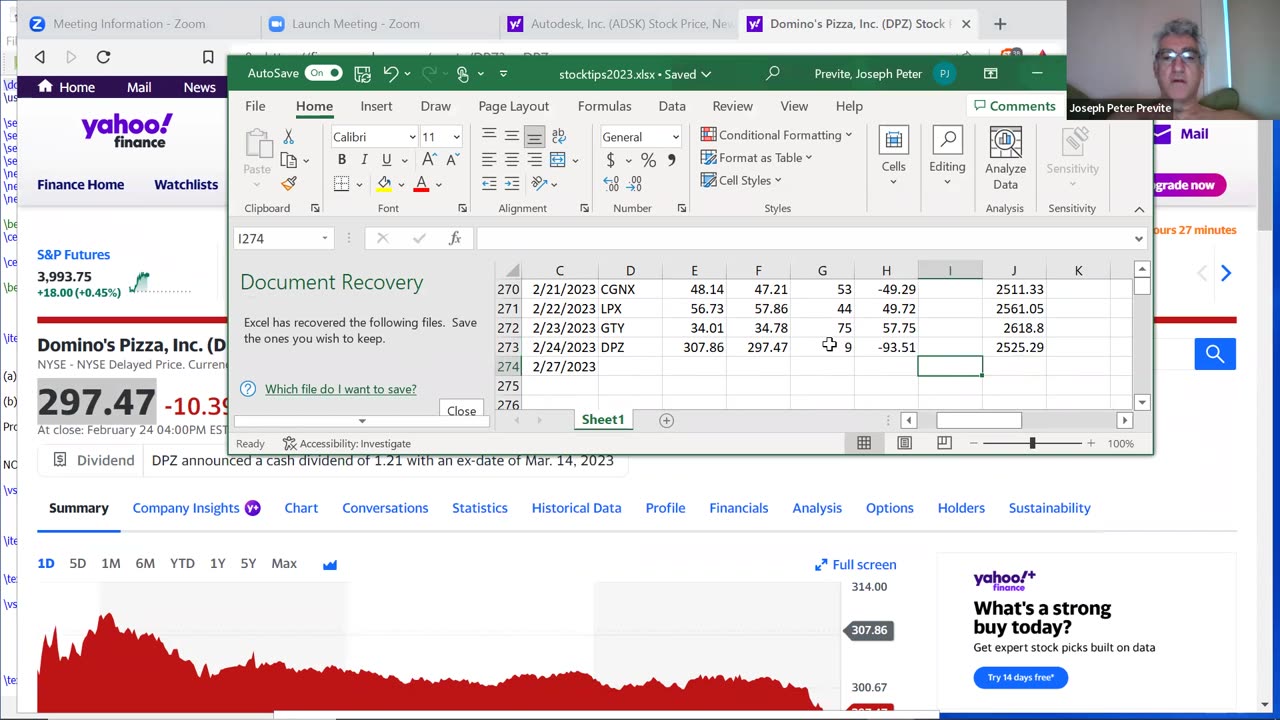Toggle Bottom Align in Alignment group
Screen dimensions: 1280x720
535,135
